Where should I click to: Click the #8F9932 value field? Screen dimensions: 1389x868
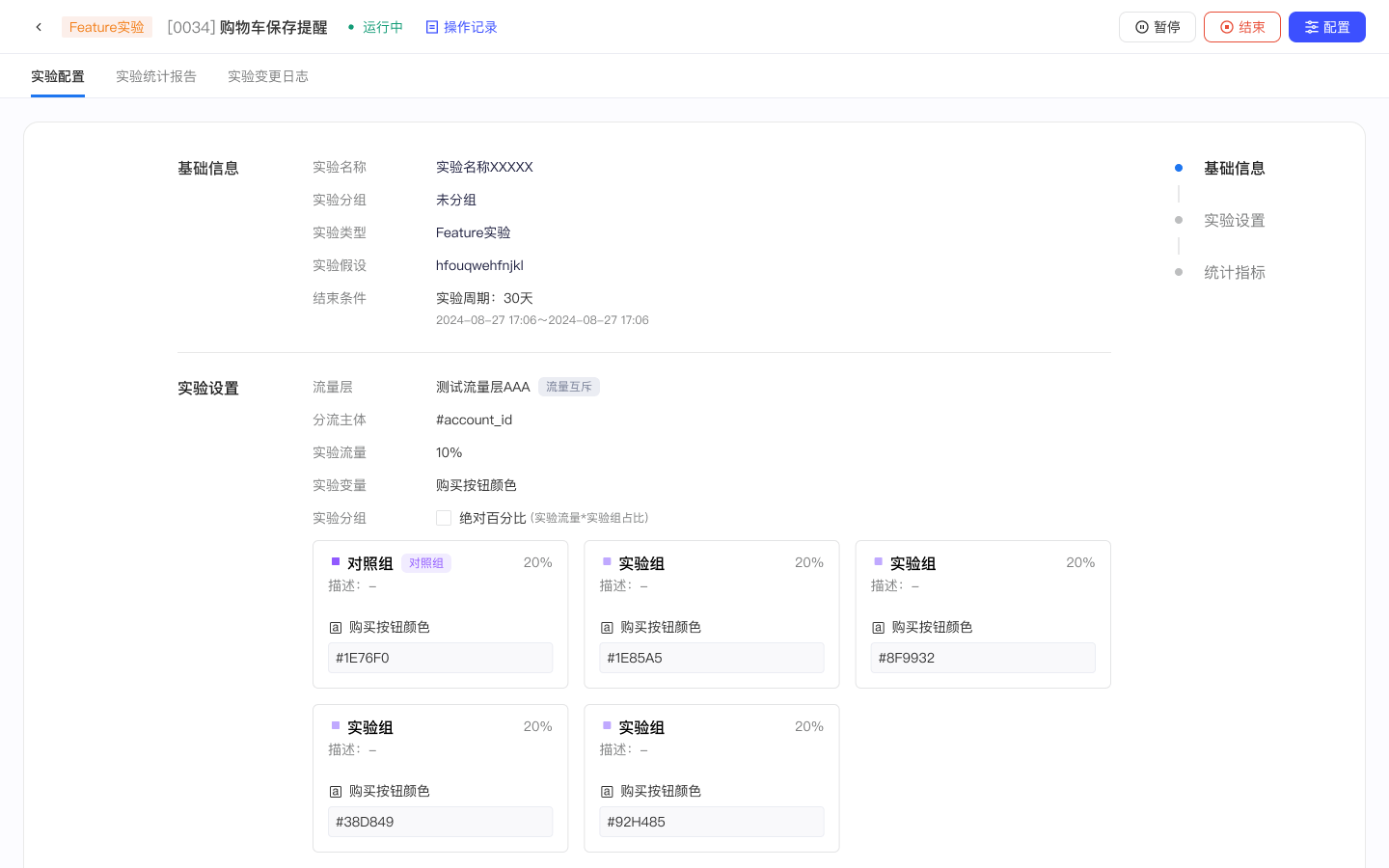point(983,658)
